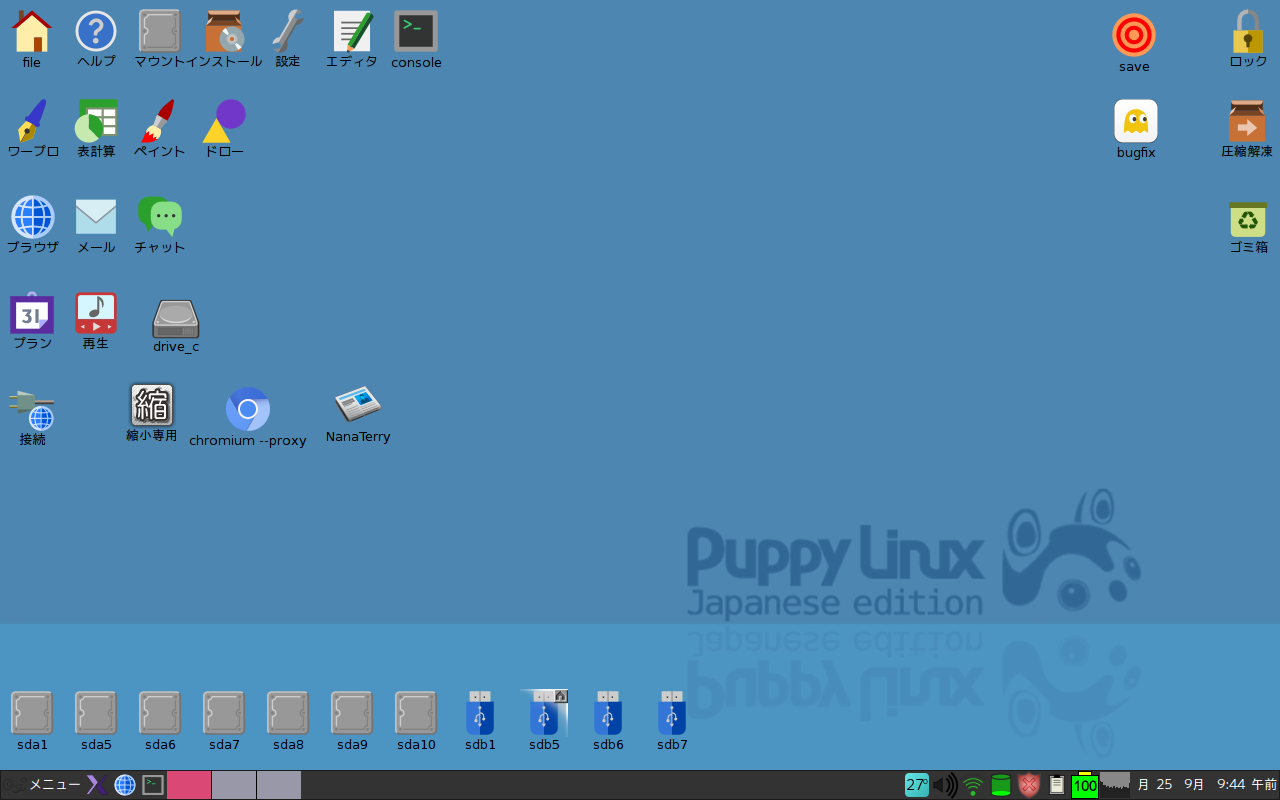Screen dimensions: 1280x800
Task: Lock the session with the ロック icon
Action: point(1247,32)
